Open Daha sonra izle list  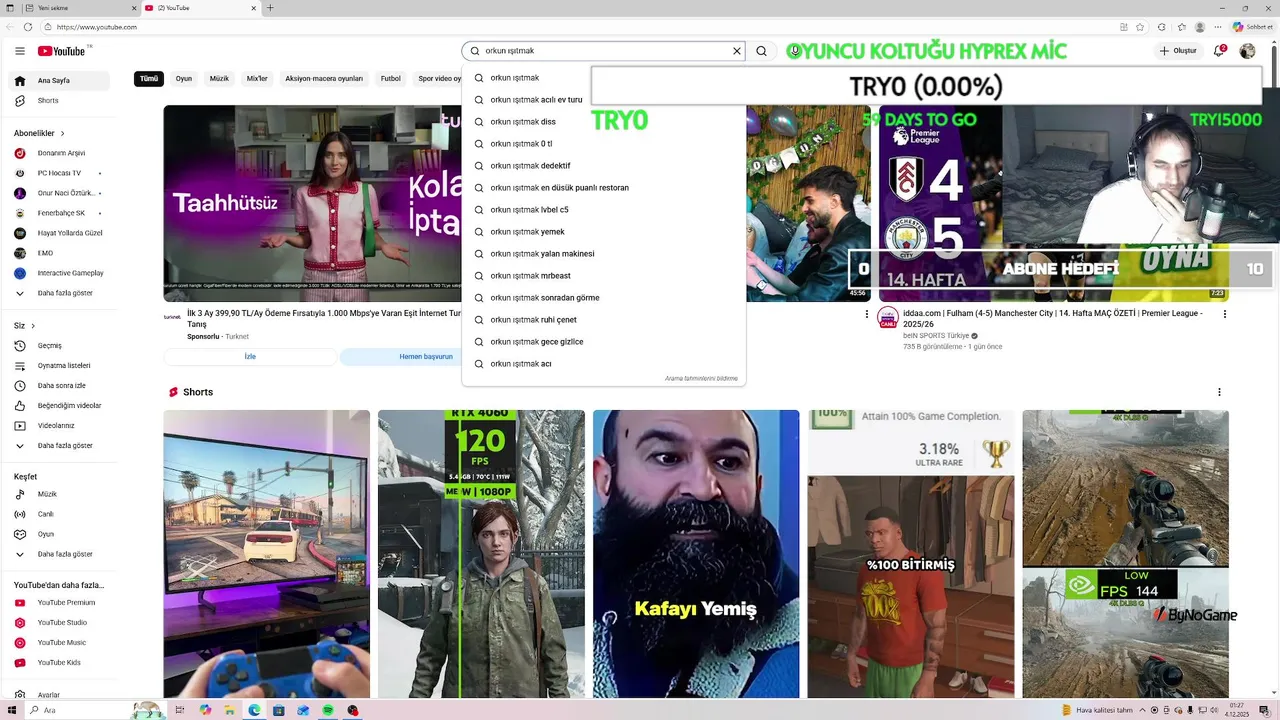point(60,386)
